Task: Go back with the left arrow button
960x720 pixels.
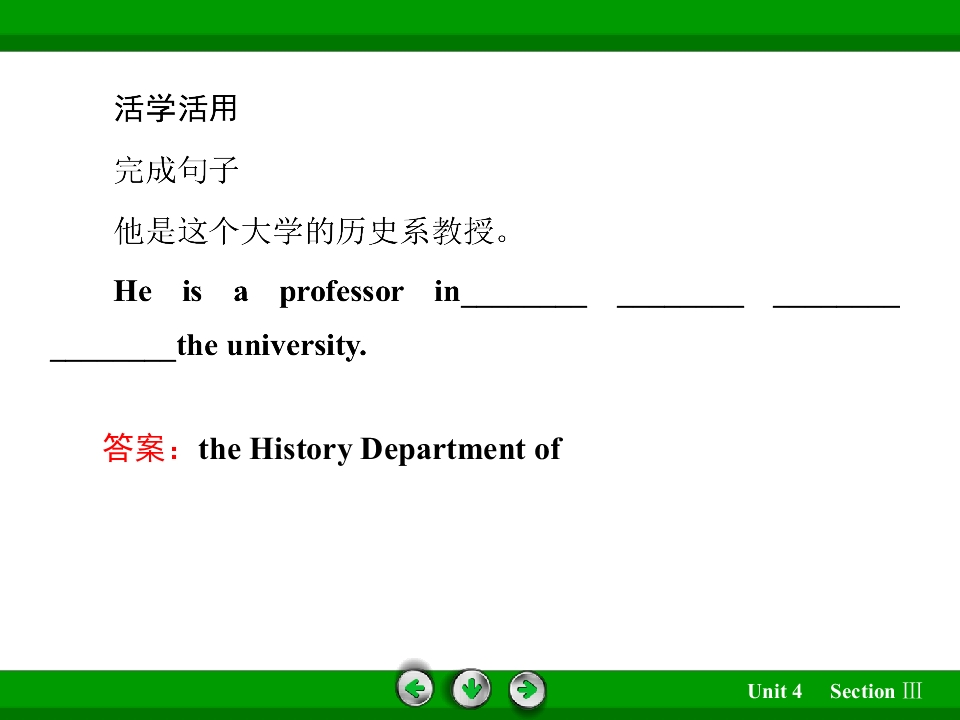Action: tap(415, 689)
